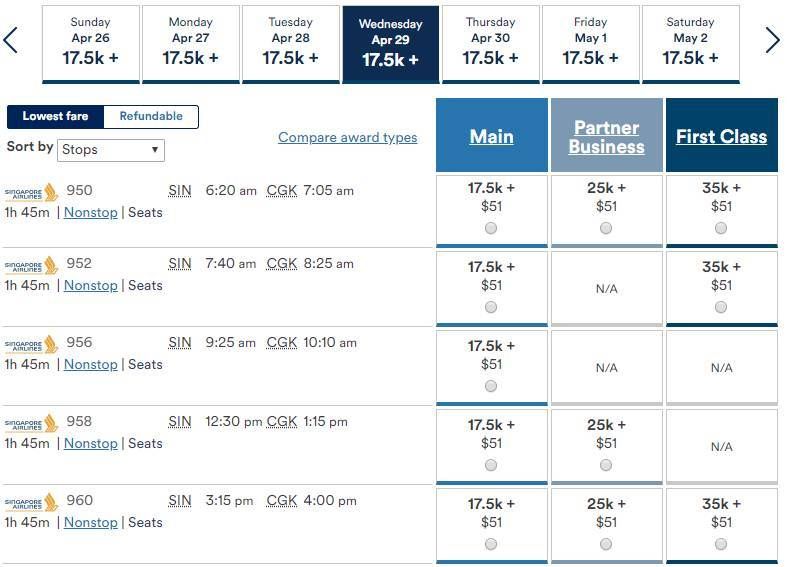
Task: Select First Class fare for flight 960
Action: 721,544
